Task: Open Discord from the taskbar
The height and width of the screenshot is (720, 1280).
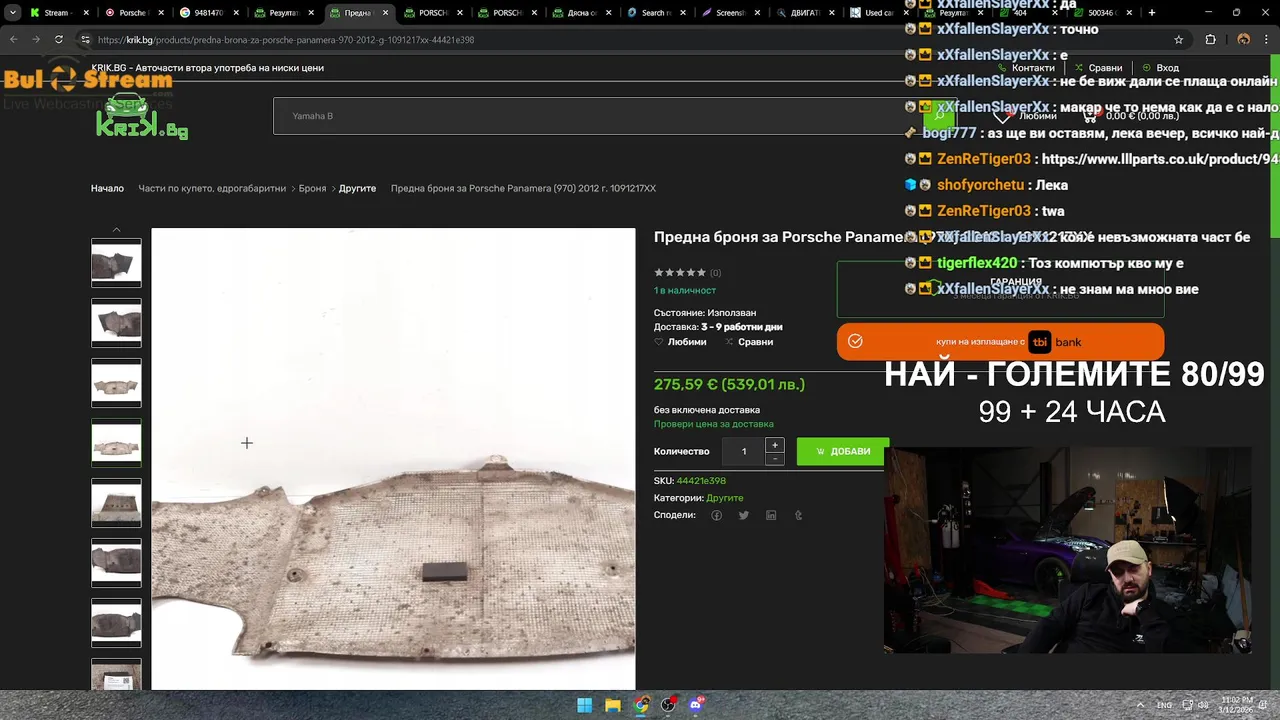Action: point(697,705)
